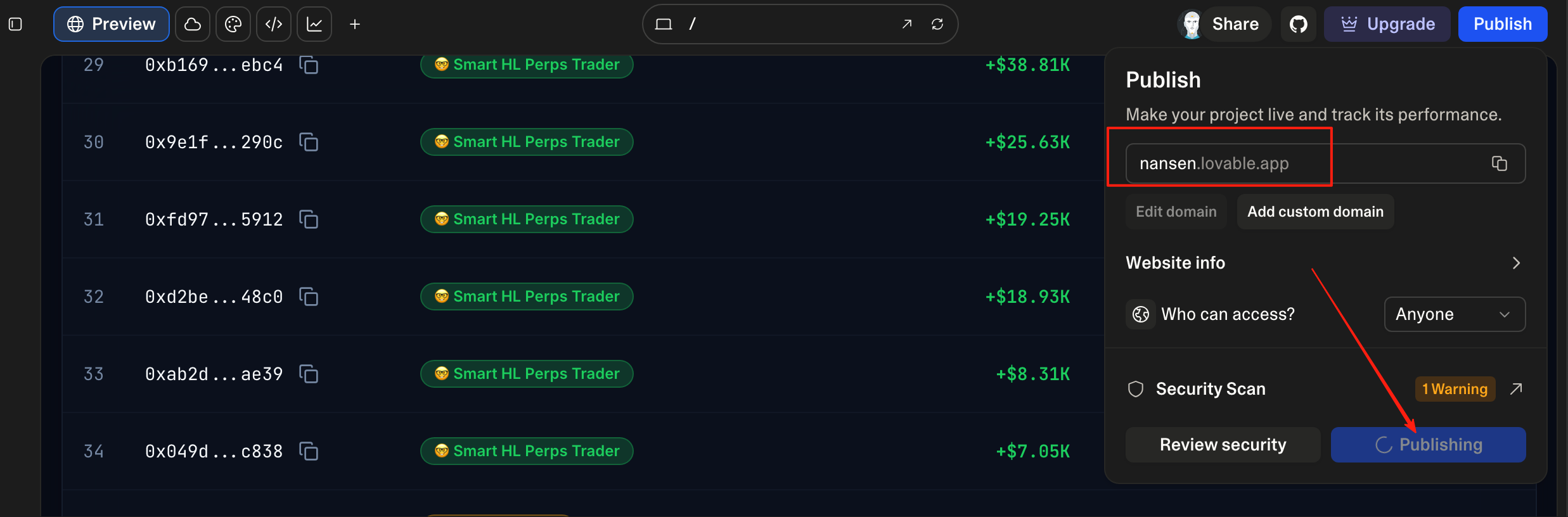This screenshot has height=517, width=1568.
Task: Click the plus icon to add a tab
Action: coord(355,24)
